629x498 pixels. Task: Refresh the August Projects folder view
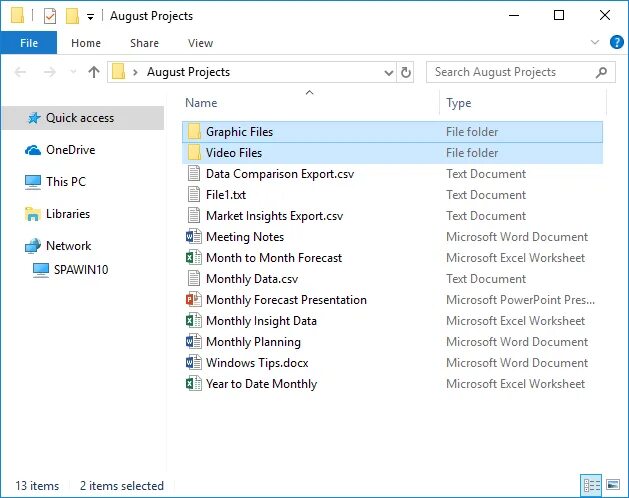pyautogui.click(x=406, y=72)
